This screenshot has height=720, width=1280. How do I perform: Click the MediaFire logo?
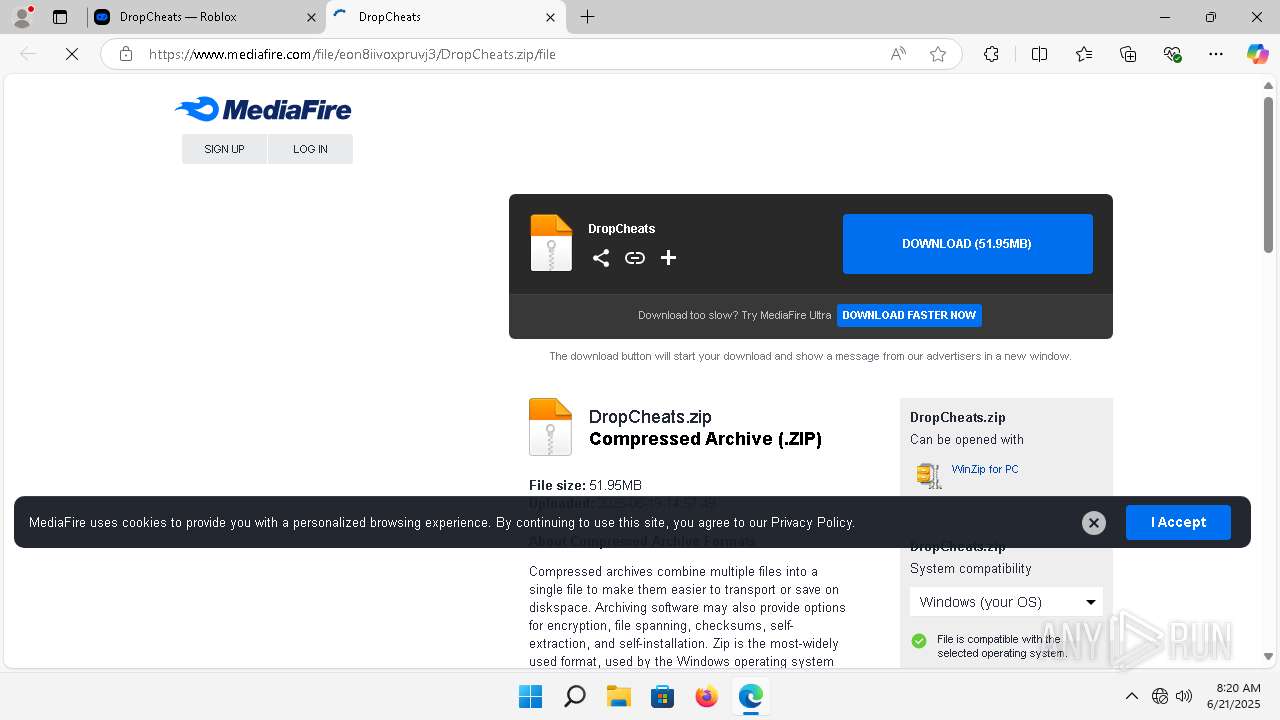pos(263,109)
